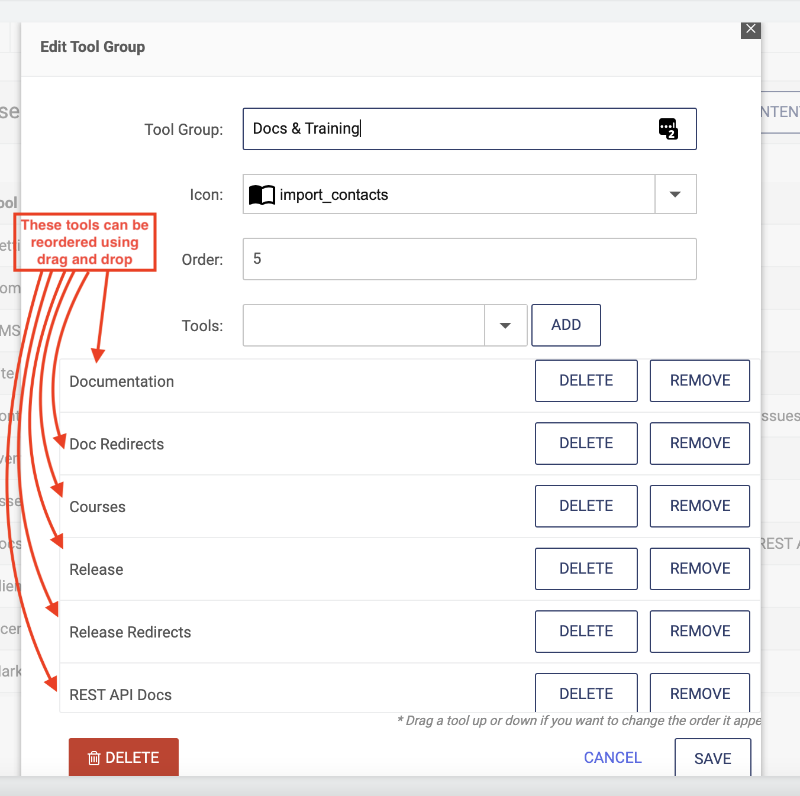Click the Tools combo box field
This screenshot has width=800, height=796.
click(x=364, y=325)
